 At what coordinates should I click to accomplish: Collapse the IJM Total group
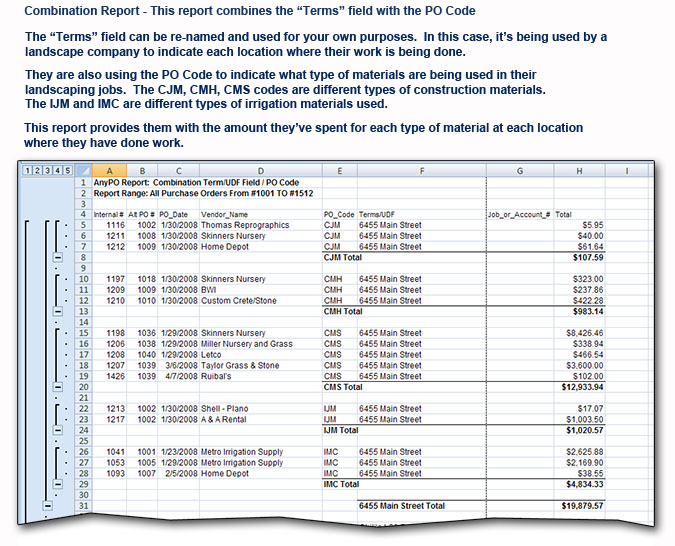tap(57, 430)
